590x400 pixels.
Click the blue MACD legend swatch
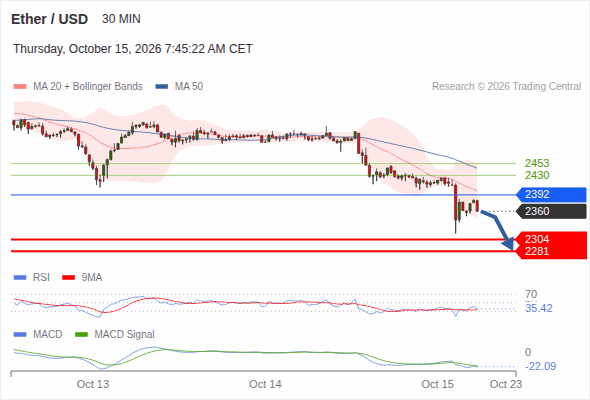(20, 335)
